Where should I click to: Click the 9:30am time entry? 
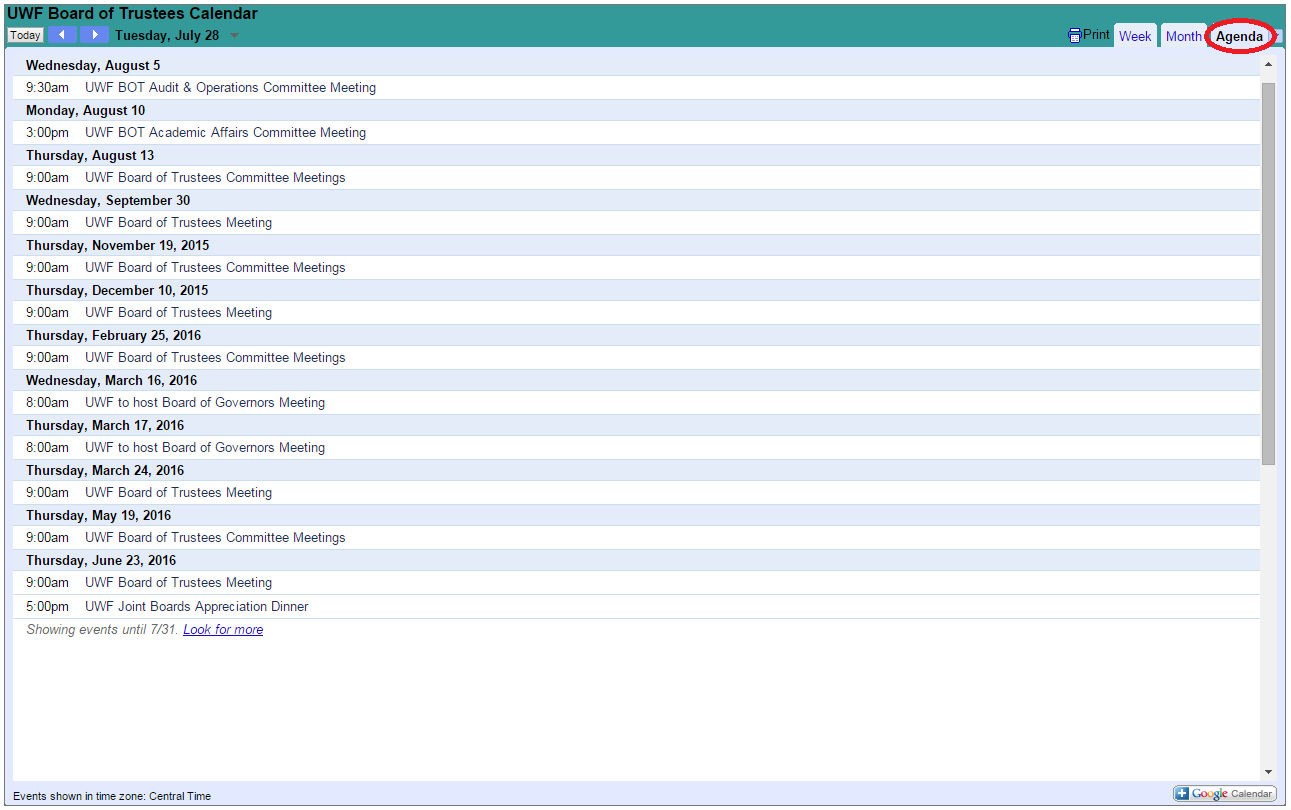click(x=47, y=88)
